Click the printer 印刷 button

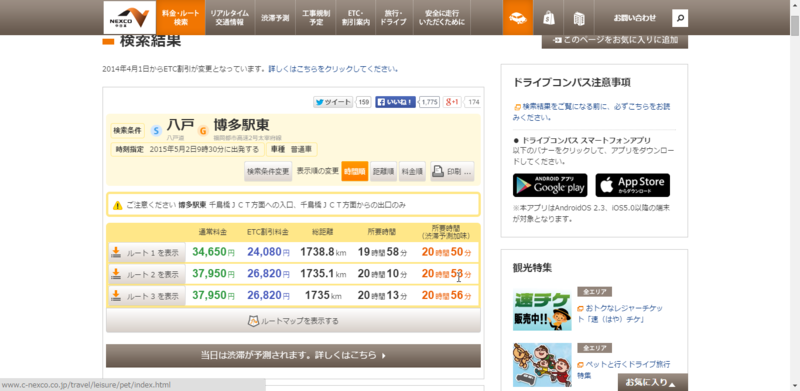point(452,172)
